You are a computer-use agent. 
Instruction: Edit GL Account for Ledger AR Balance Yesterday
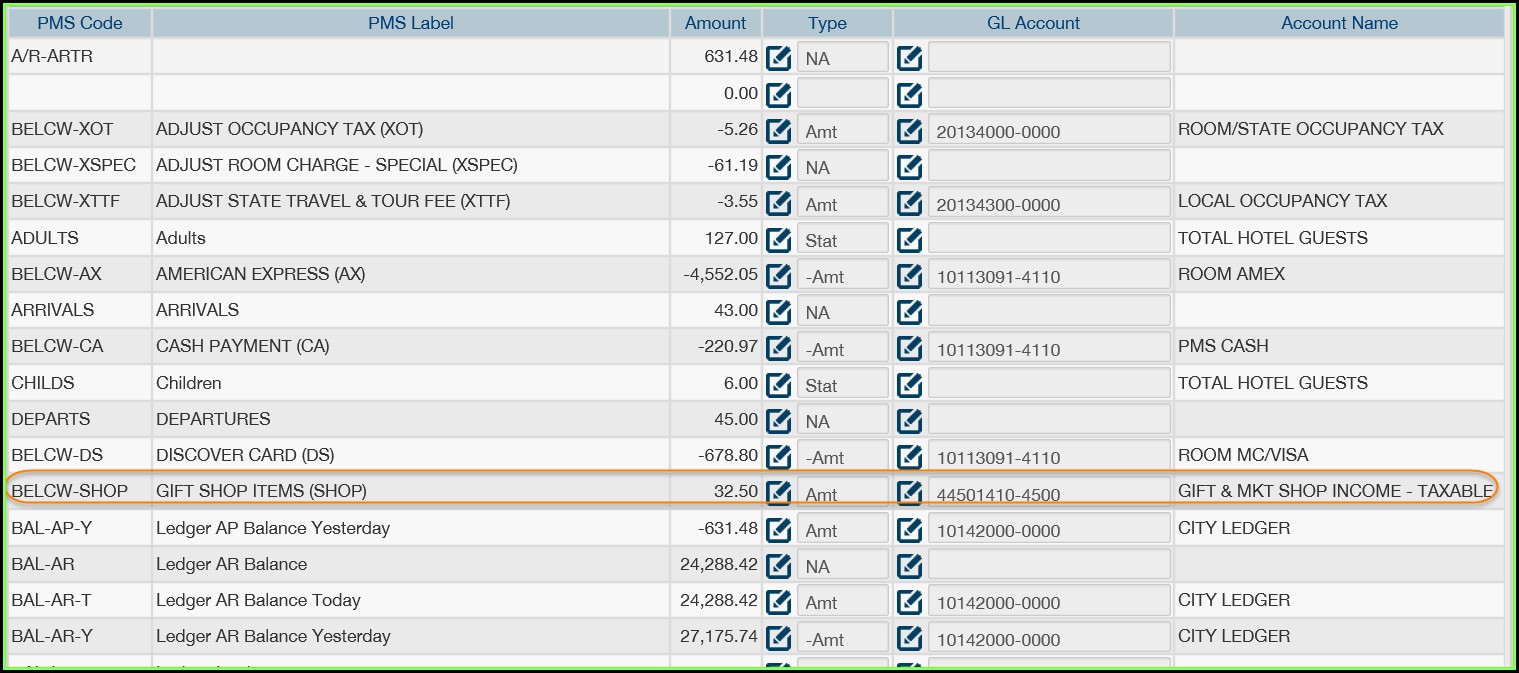pyautogui.click(x=909, y=638)
